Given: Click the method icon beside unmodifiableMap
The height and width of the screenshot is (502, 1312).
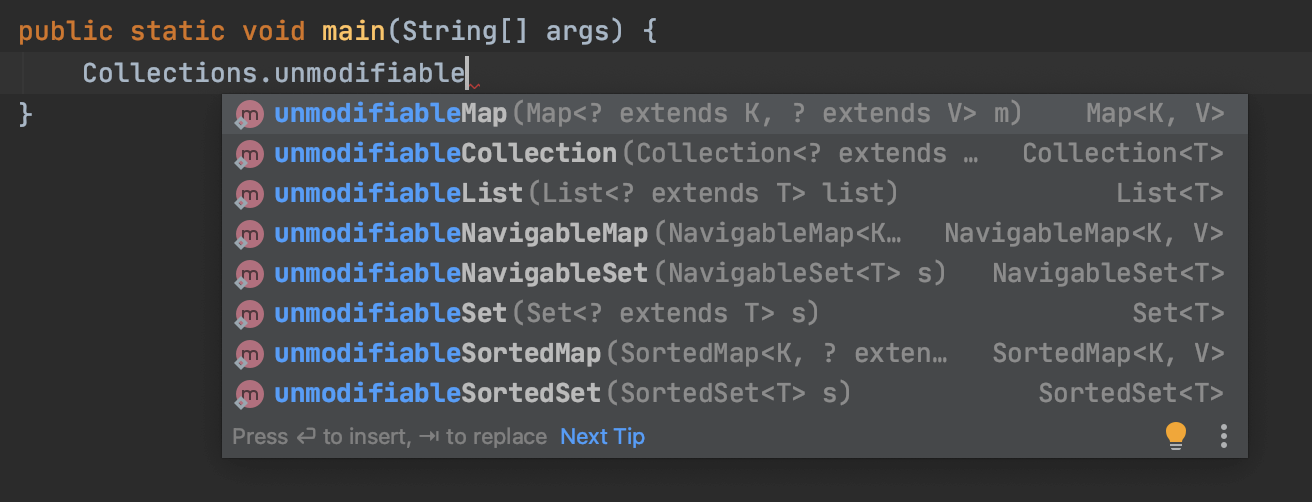Looking at the screenshot, I should pyautogui.click(x=249, y=114).
